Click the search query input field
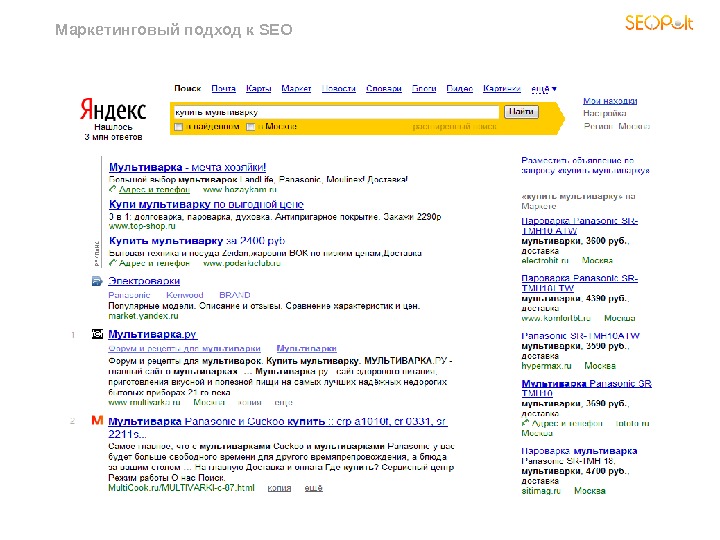720x540 pixels. point(336,112)
